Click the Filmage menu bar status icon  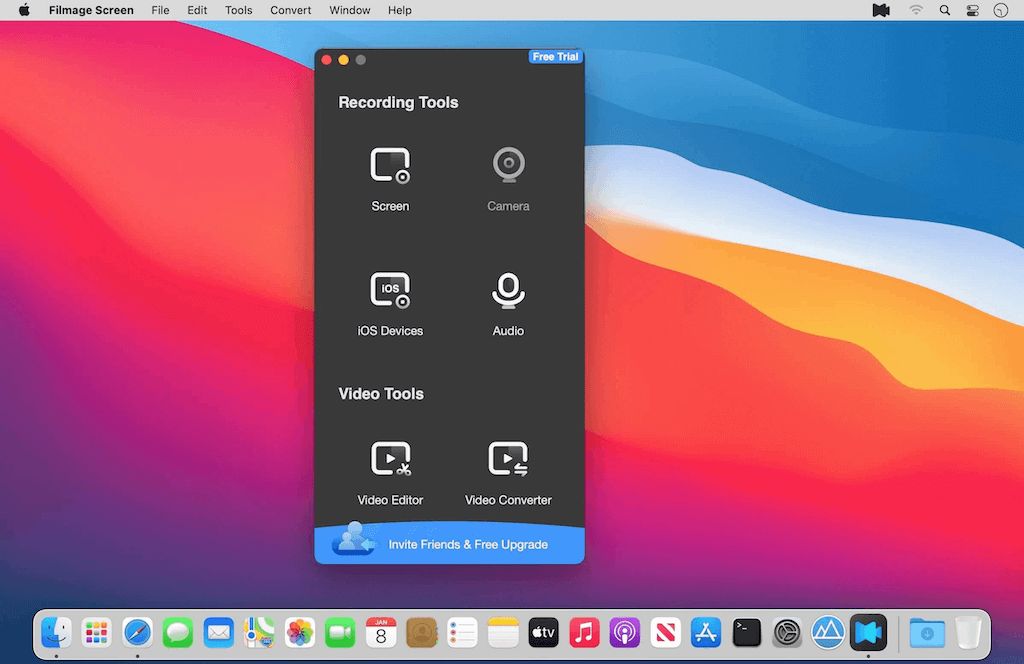tap(881, 10)
